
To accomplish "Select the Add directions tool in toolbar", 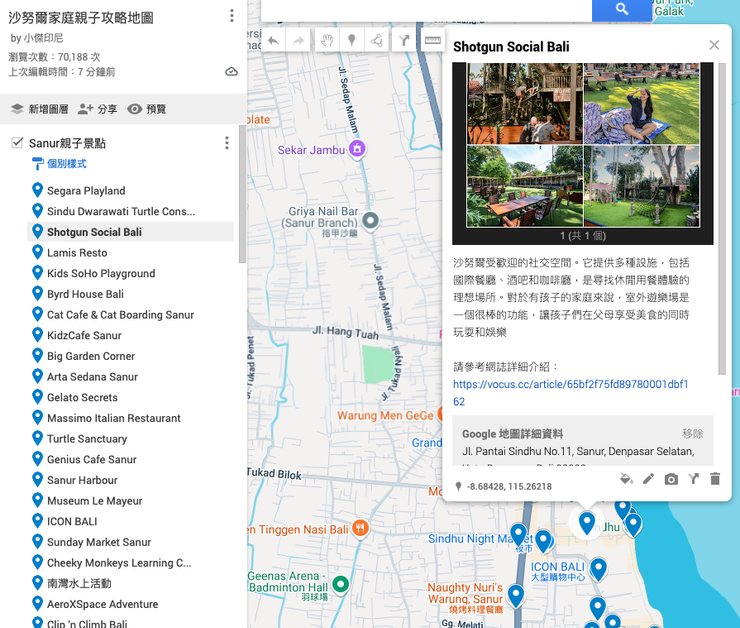I will click(x=404, y=41).
